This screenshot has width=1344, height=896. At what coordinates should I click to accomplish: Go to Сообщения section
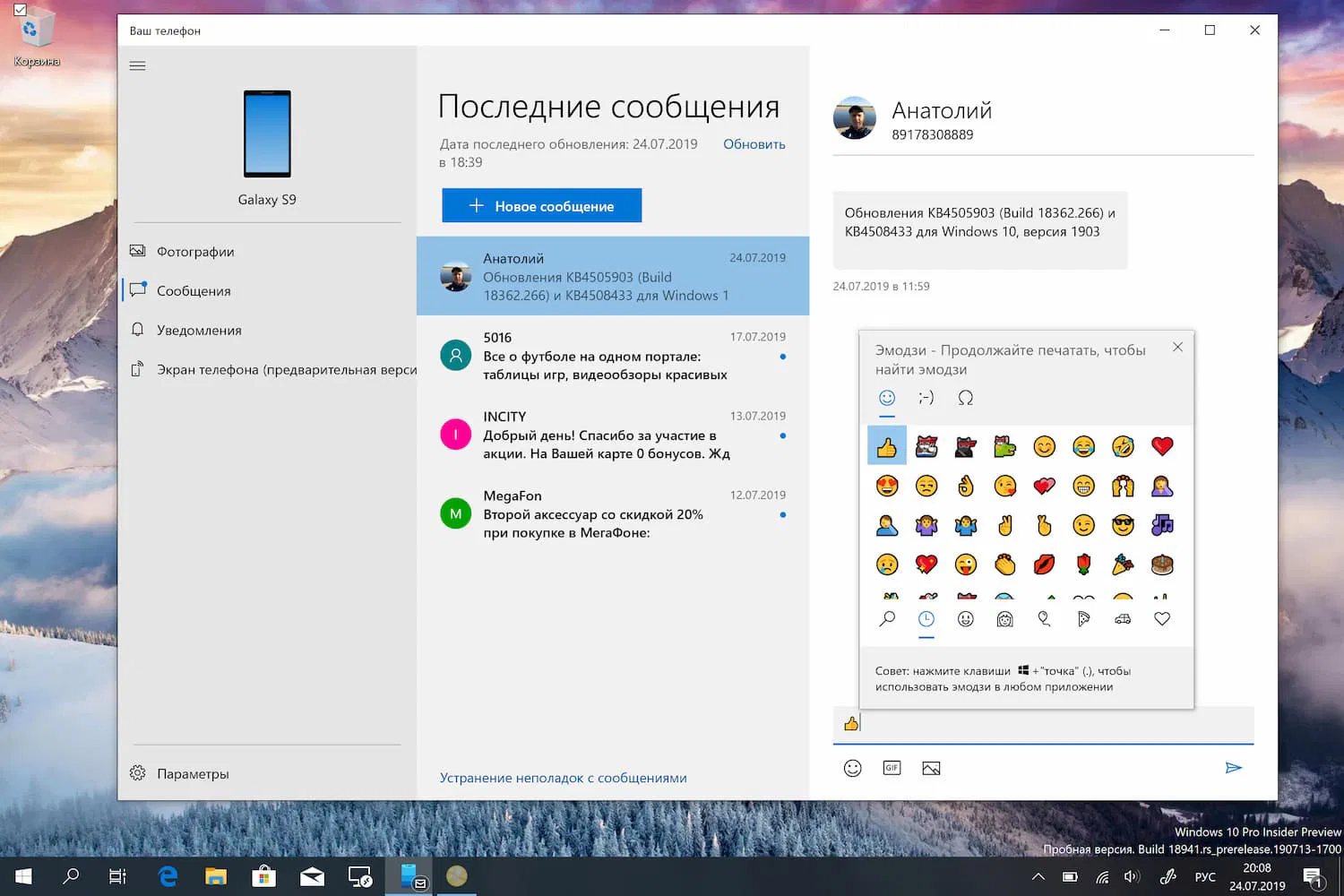tap(267, 291)
